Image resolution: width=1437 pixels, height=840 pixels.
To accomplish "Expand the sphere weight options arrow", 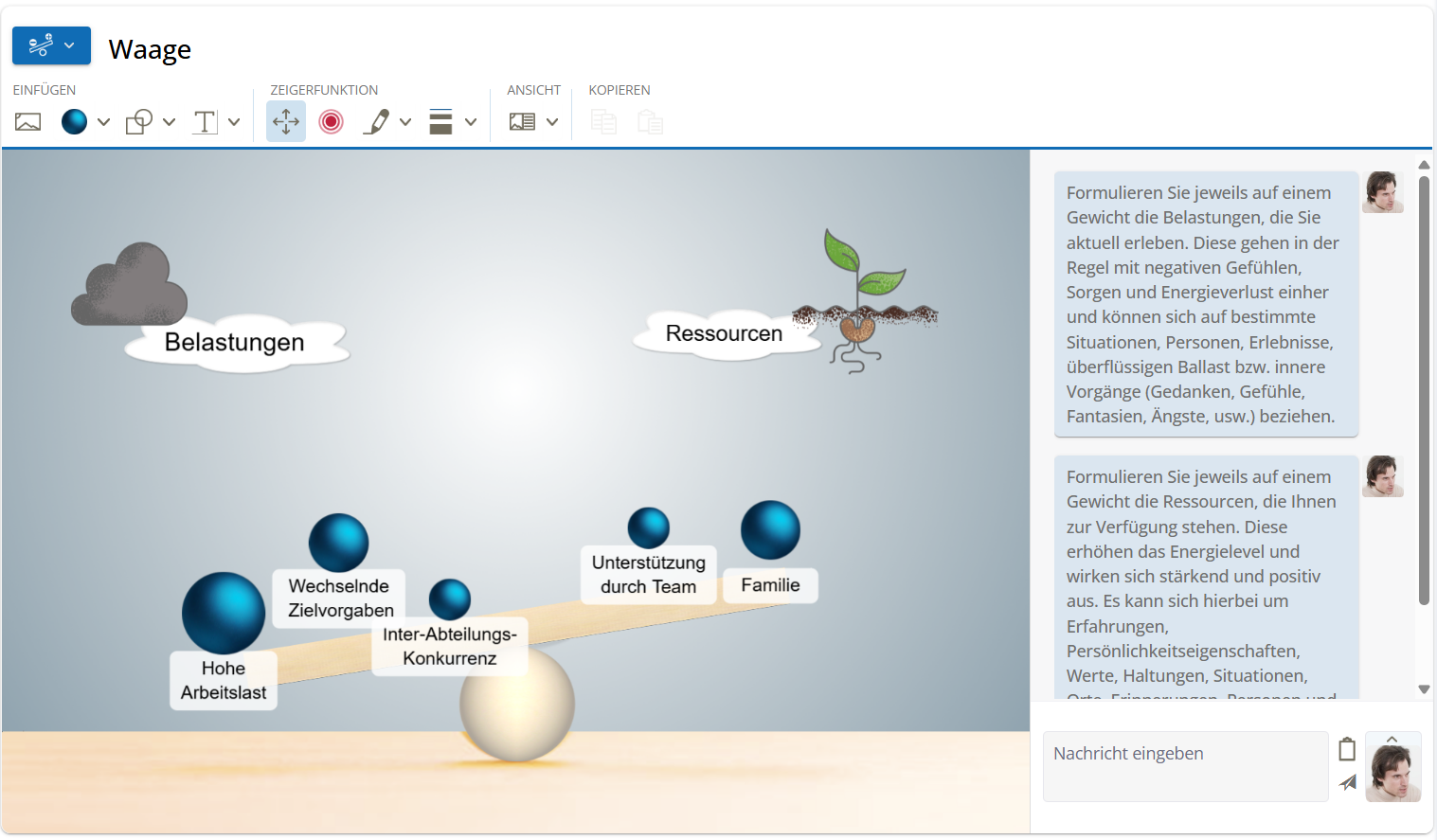I will [104, 122].
